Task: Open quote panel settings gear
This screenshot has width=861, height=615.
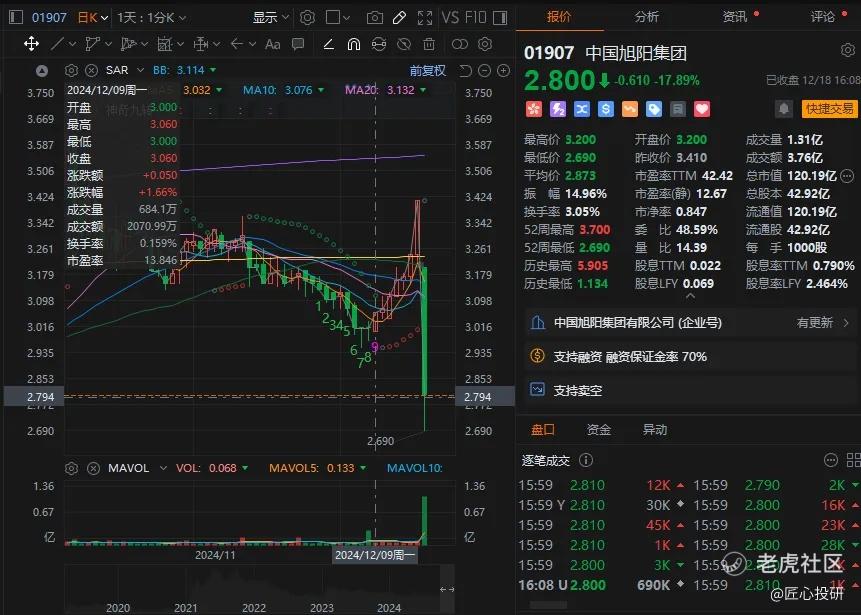Action: pos(848,51)
